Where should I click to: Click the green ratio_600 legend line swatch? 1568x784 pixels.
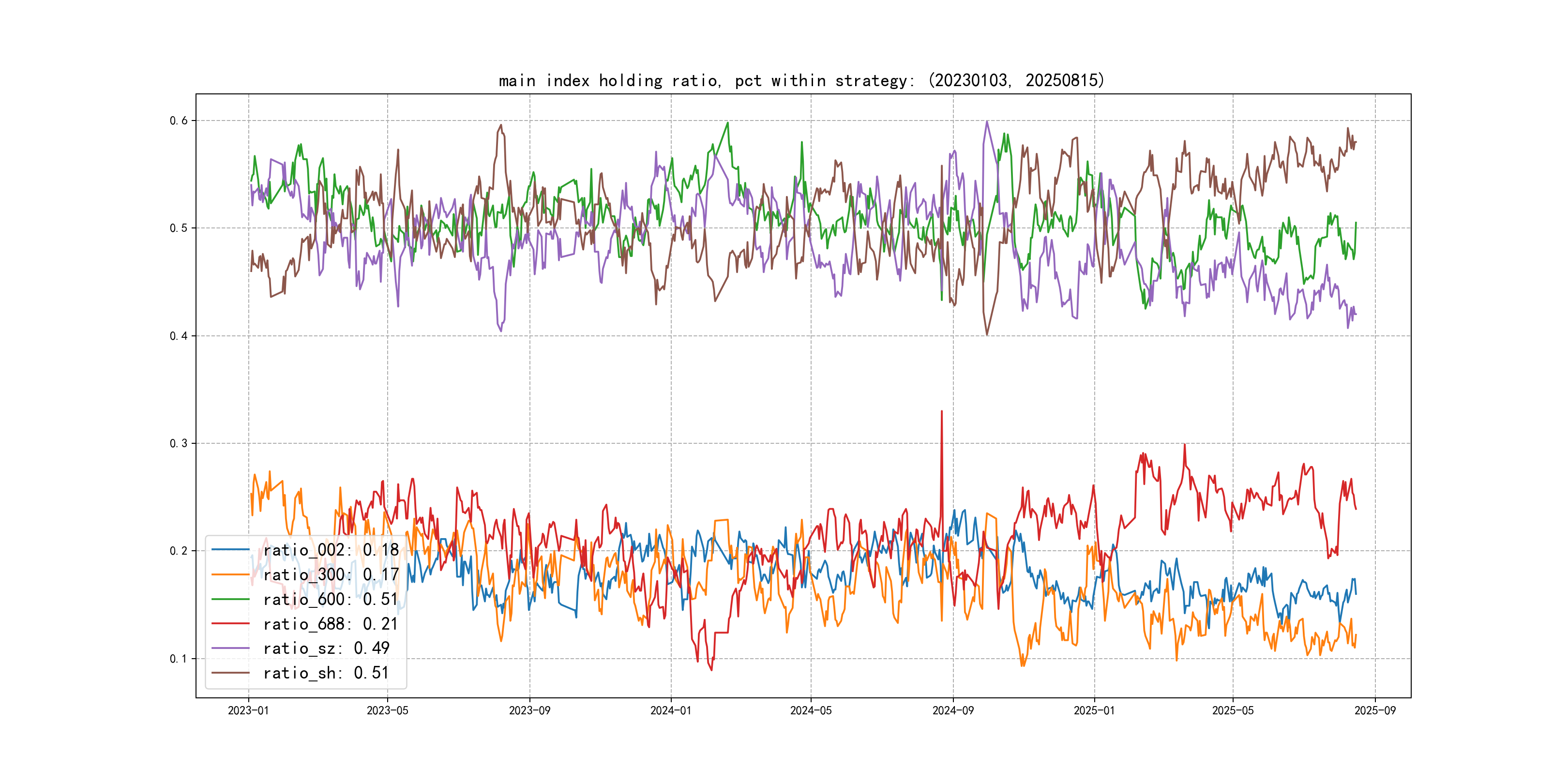pos(230,599)
